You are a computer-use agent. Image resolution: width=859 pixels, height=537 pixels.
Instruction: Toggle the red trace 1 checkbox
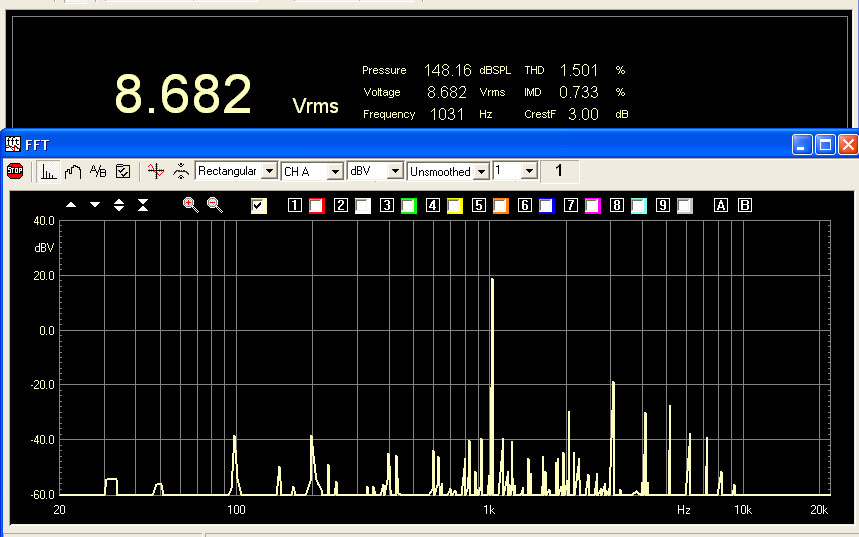pos(316,206)
